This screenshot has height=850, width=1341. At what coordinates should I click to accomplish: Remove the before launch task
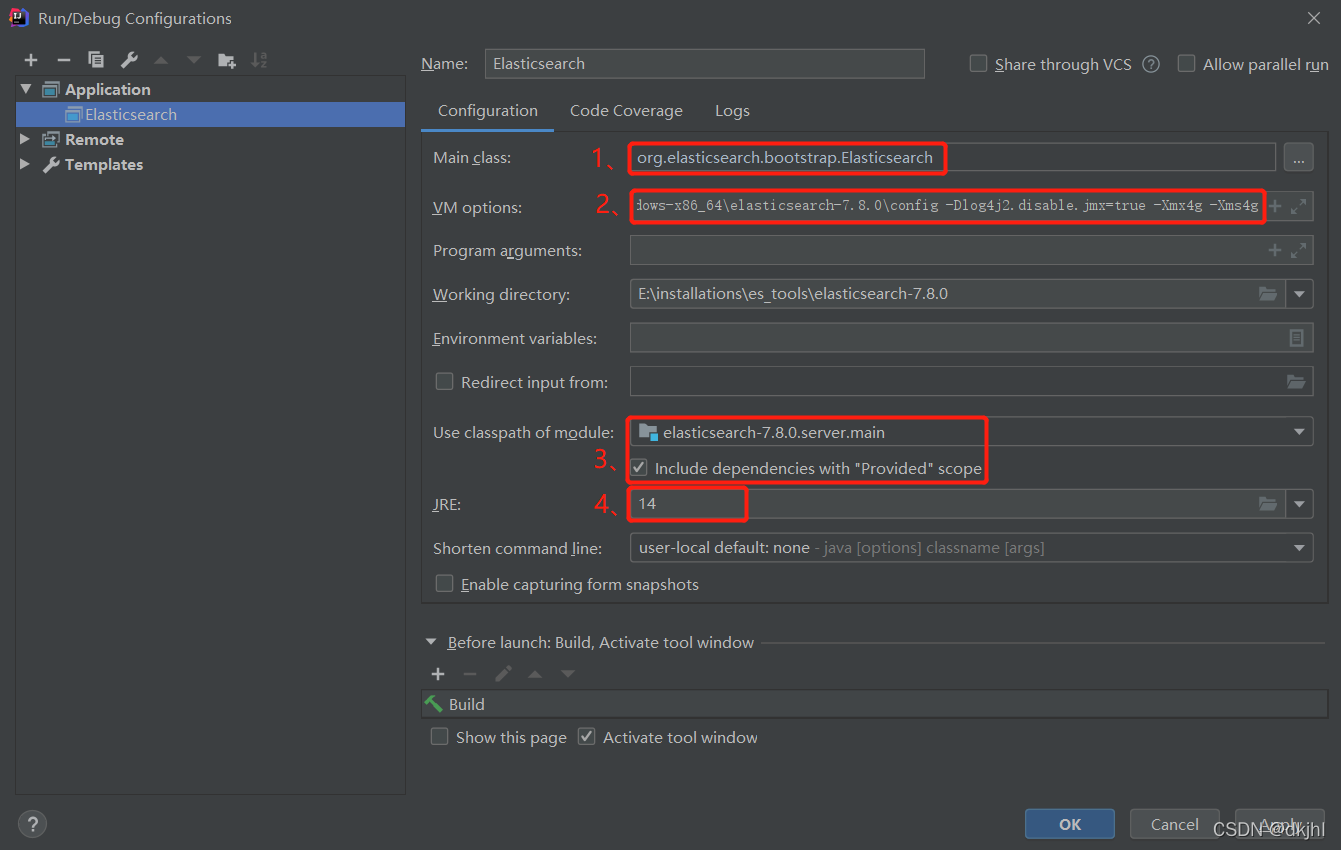pyautogui.click(x=470, y=674)
